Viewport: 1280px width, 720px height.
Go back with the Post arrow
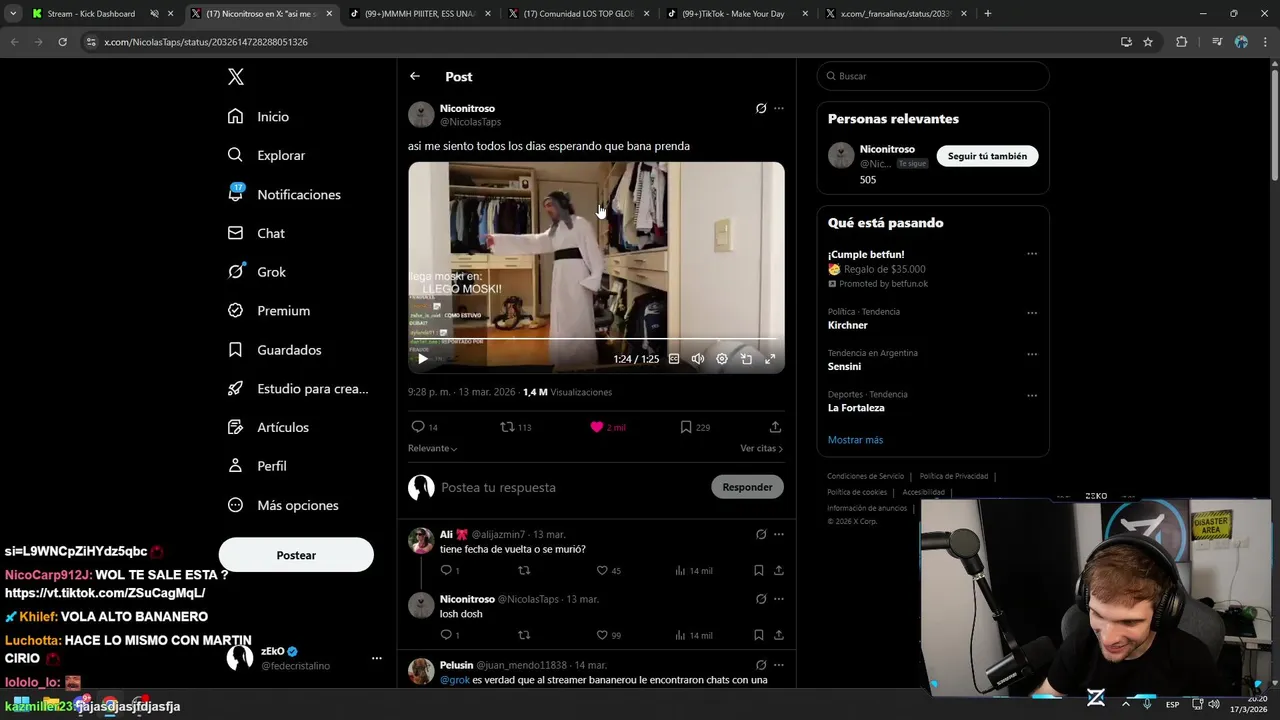point(415,76)
